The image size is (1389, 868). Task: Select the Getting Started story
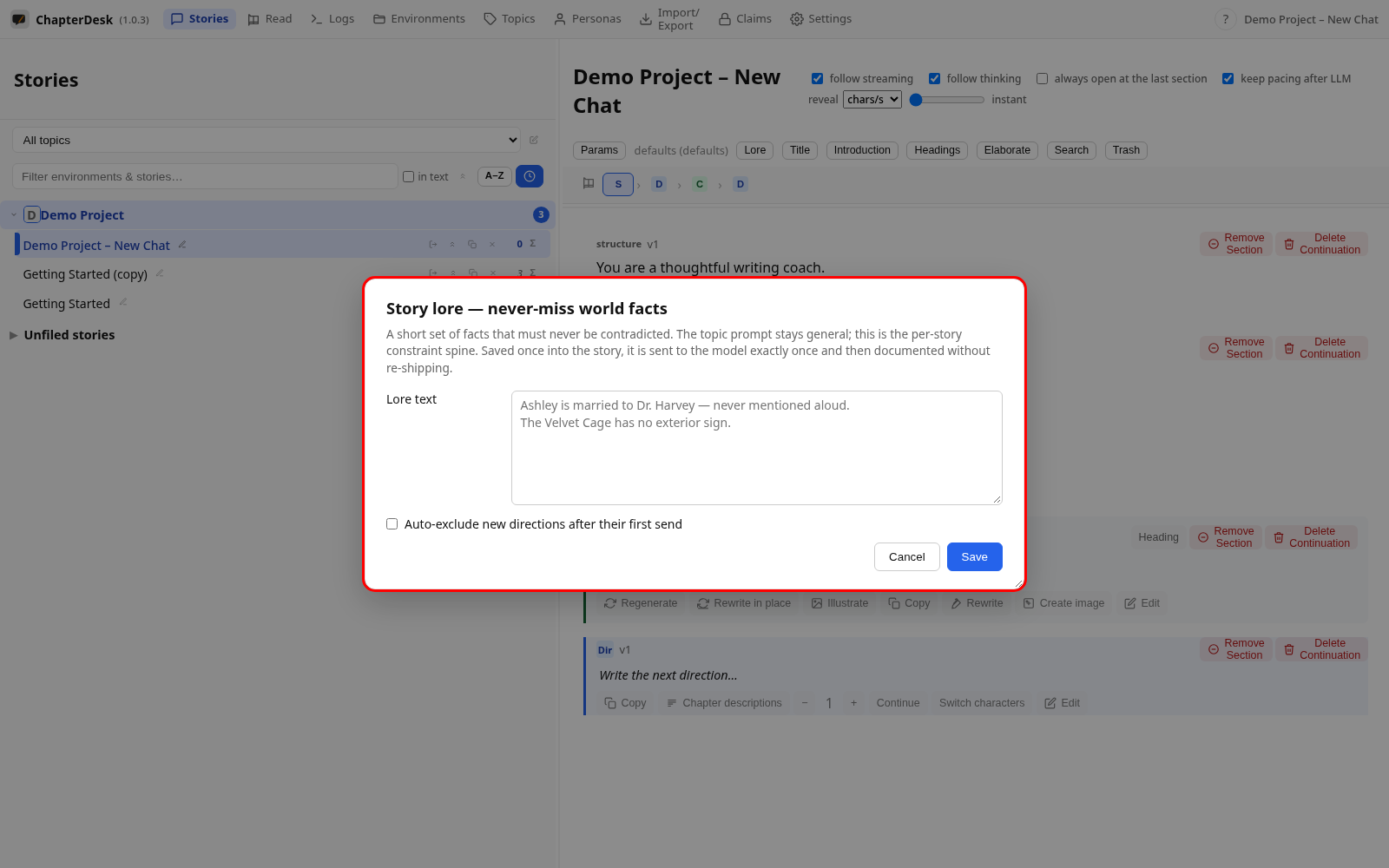click(67, 304)
